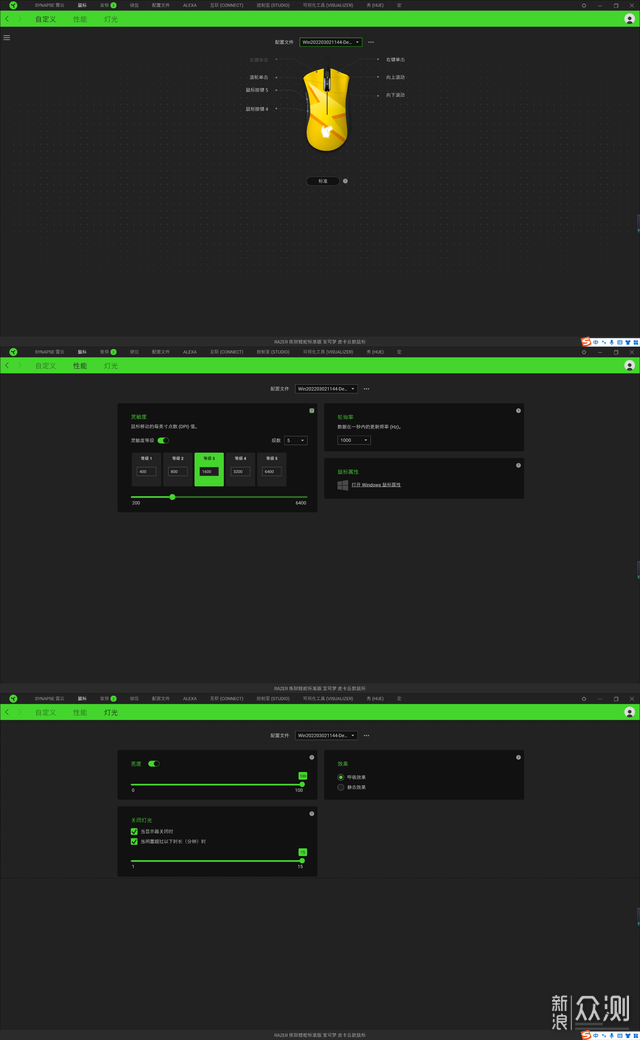Click Razer logo icon in Lighting window

(13, 698)
